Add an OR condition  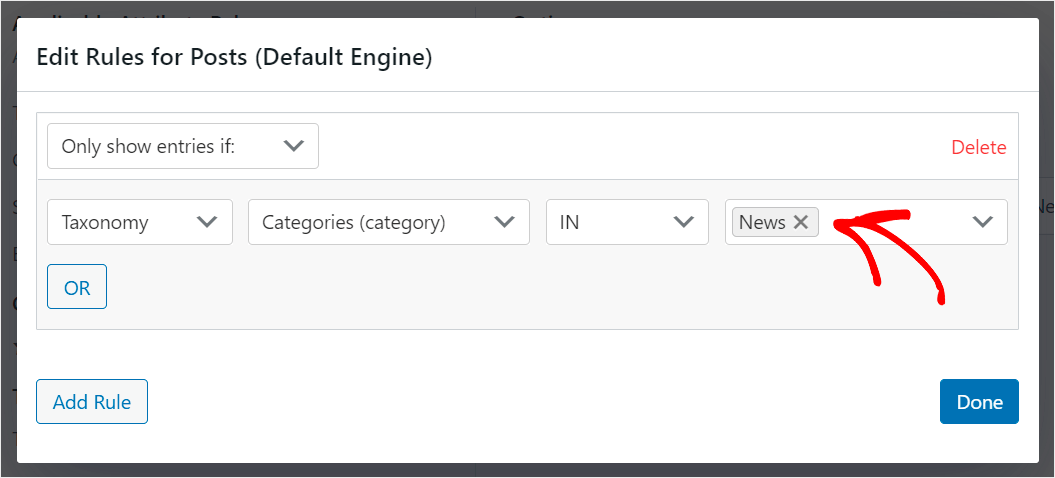pyautogui.click(x=77, y=288)
